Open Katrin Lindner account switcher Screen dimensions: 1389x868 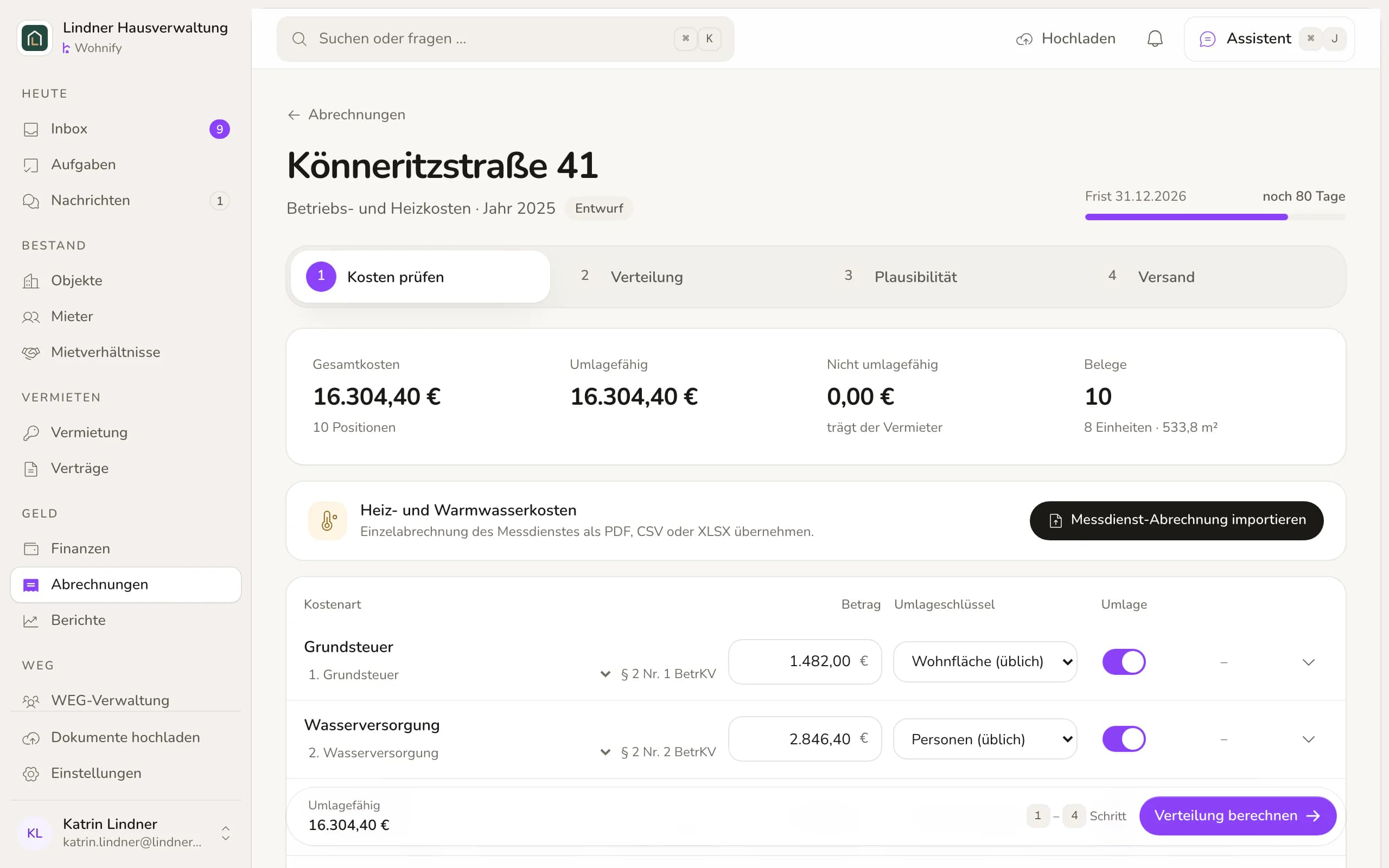coord(126,832)
